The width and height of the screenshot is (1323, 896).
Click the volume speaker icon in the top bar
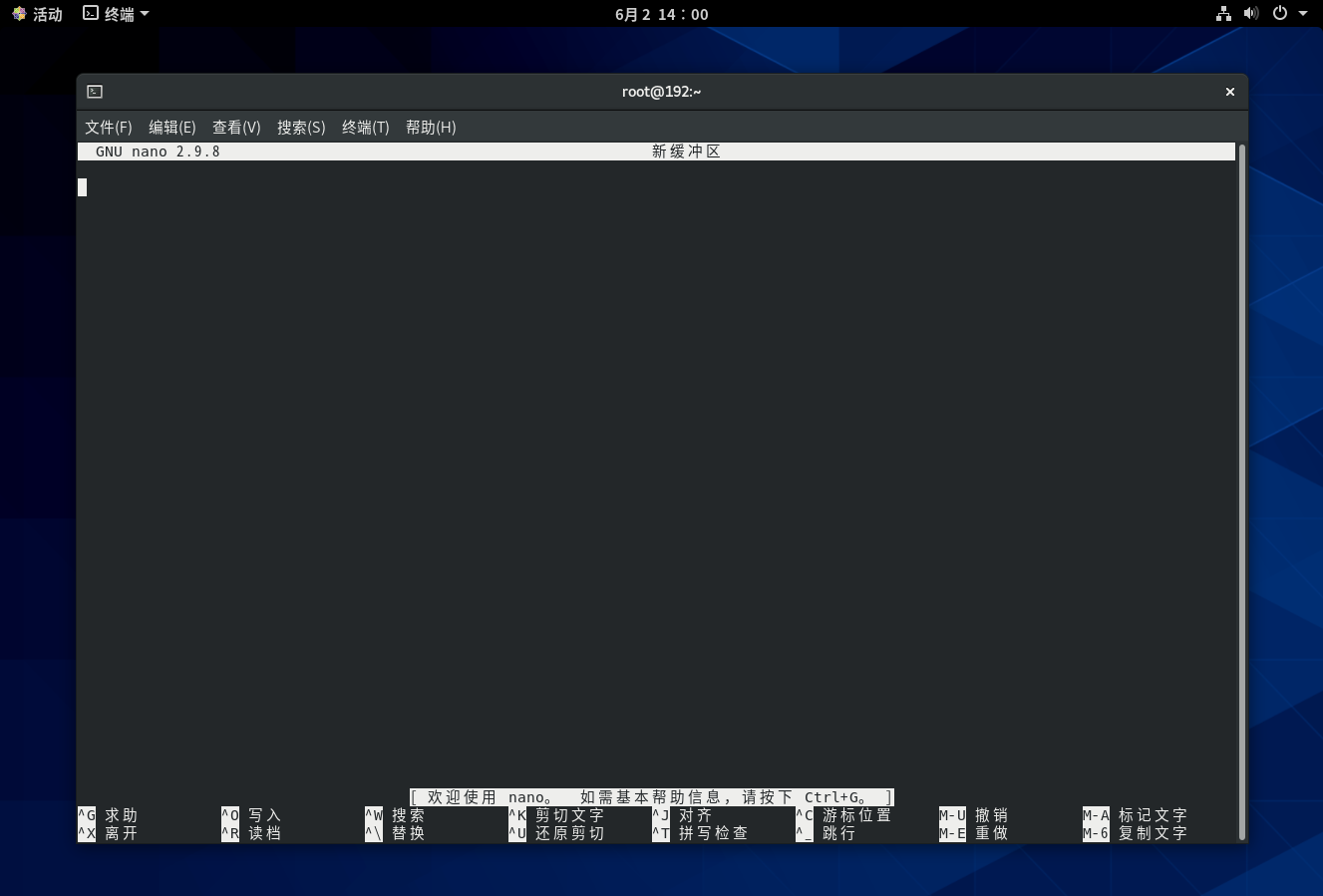1251,14
